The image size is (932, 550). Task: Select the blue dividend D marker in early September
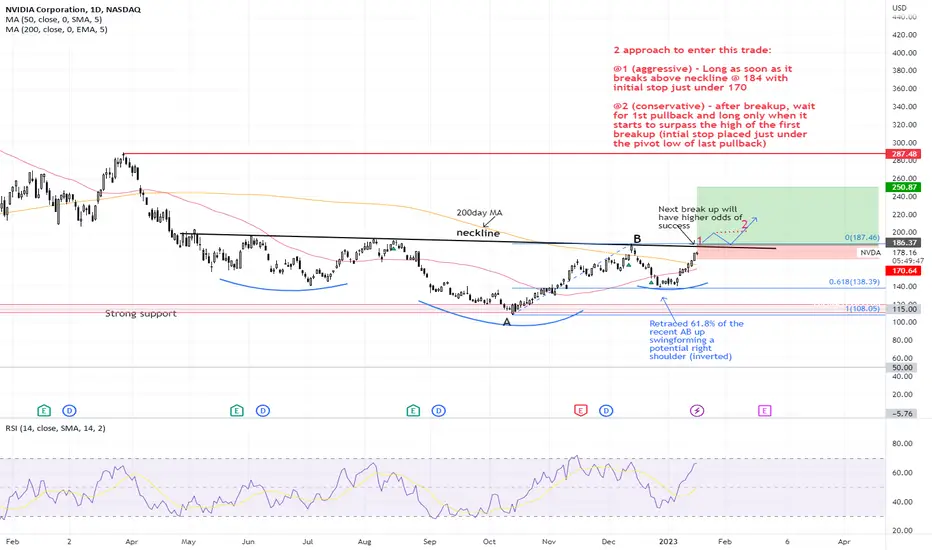point(439,410)
